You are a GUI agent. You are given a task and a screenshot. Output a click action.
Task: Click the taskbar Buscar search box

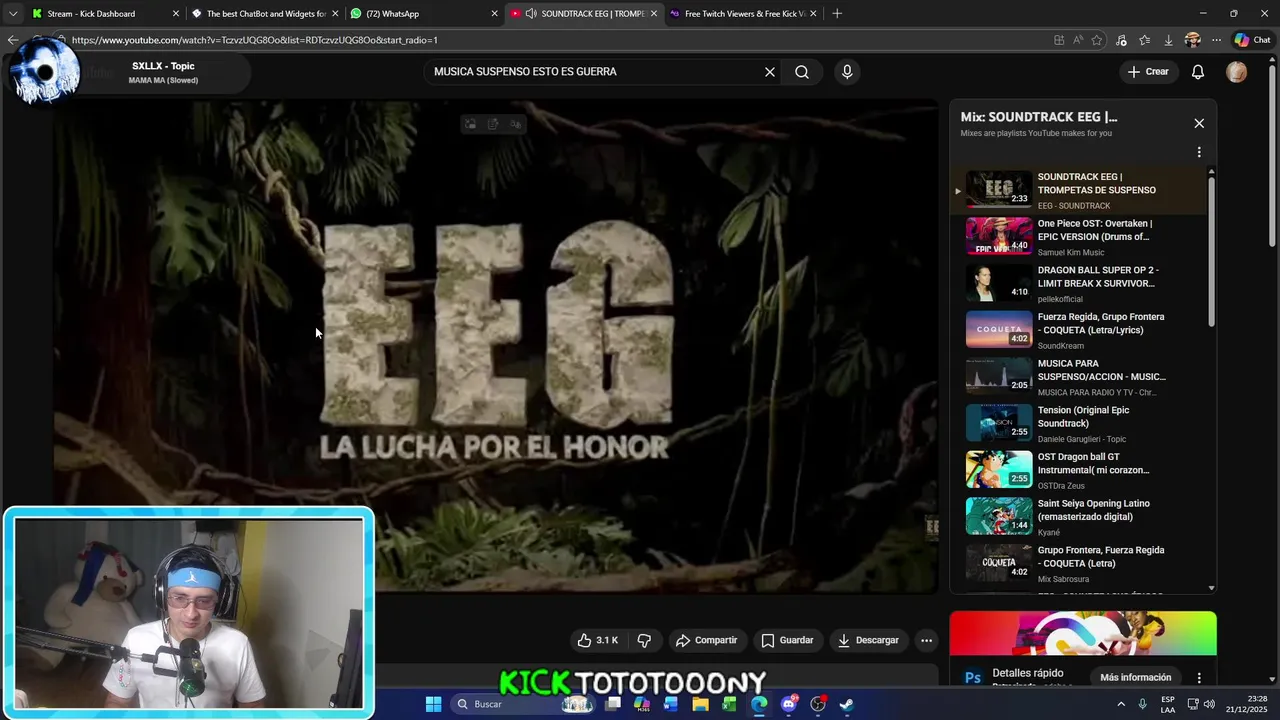coord(522,704)
